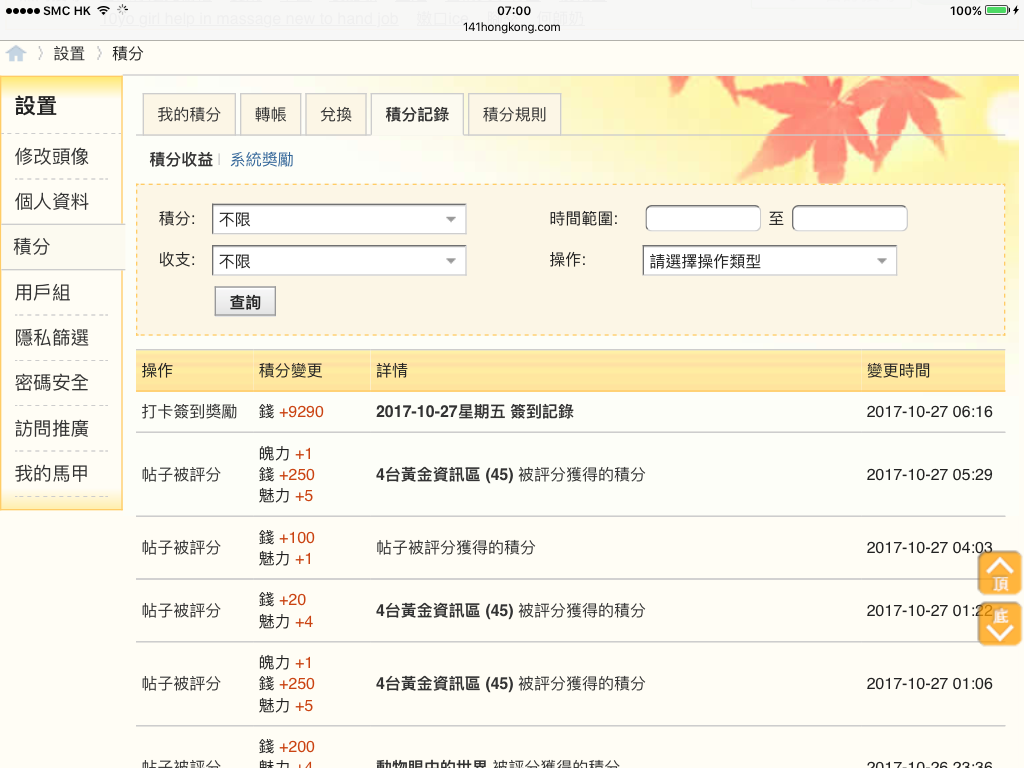1024x768 pixels.
Task: Switch to the 我的積分 tab
Action: (x=189, y=115)
